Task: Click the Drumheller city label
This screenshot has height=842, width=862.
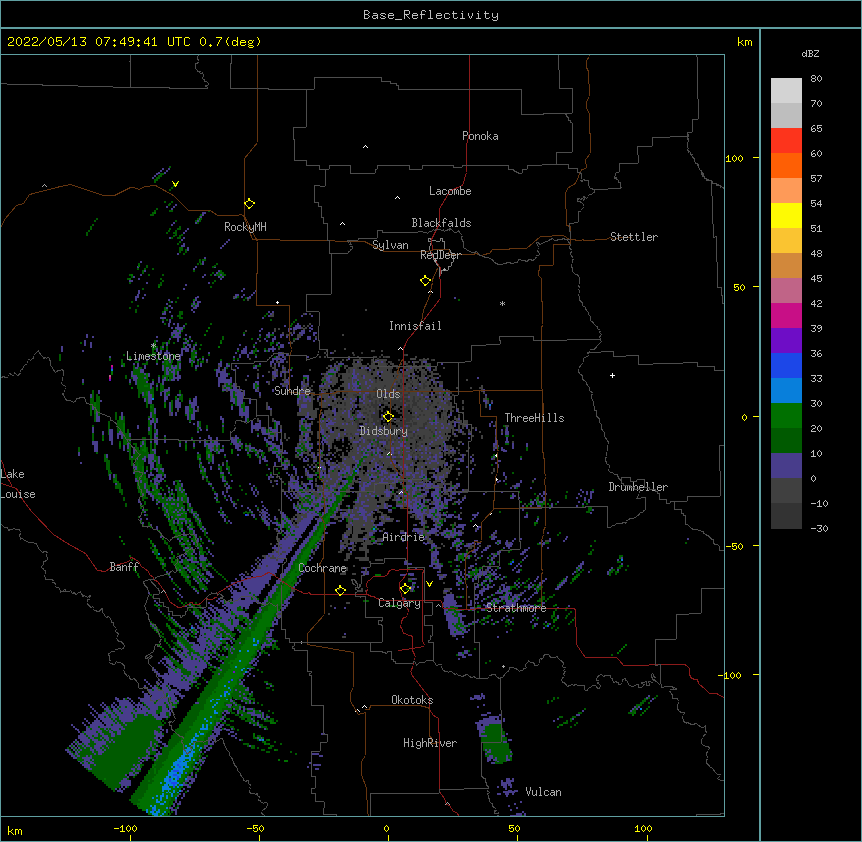Action: 638,487
